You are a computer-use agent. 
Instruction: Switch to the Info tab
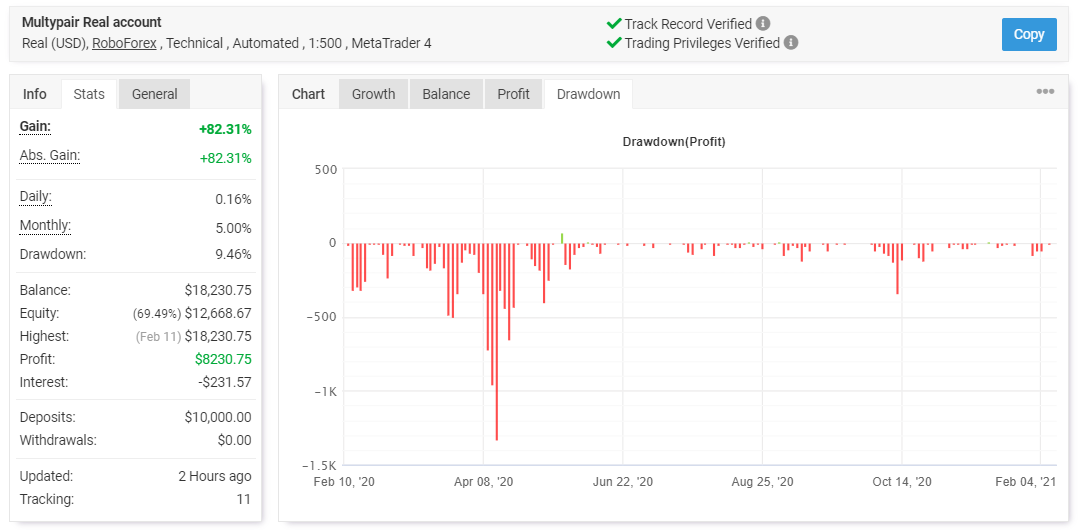point(35,94)
